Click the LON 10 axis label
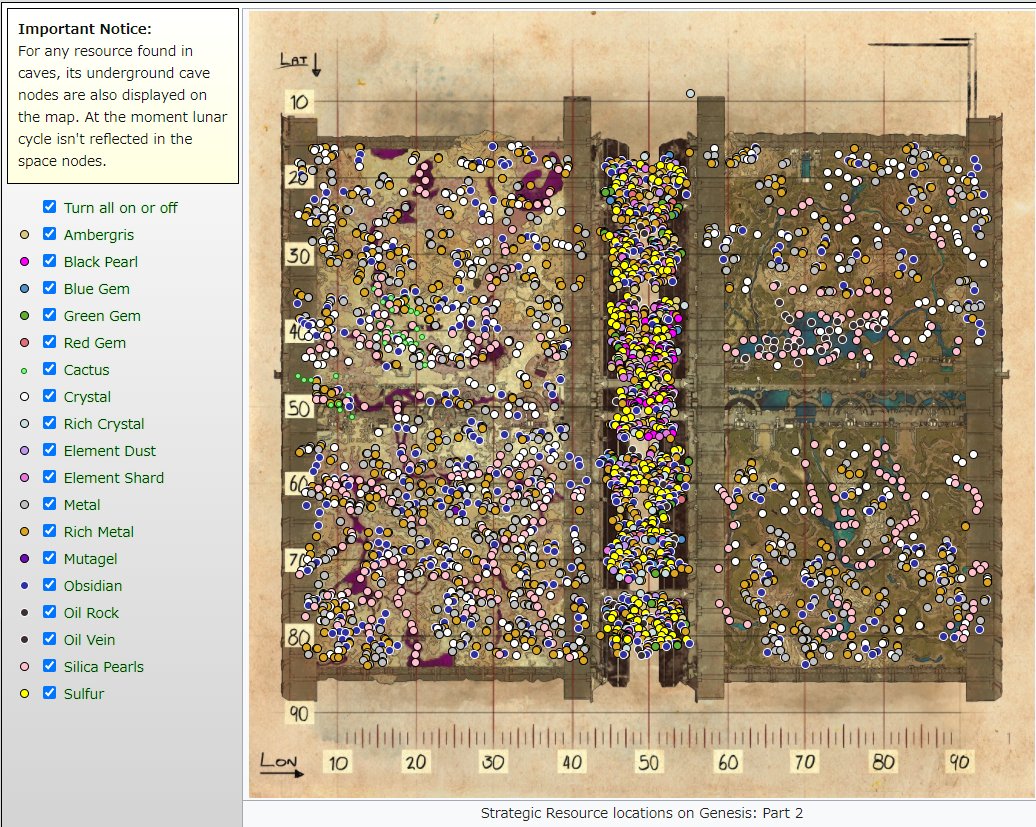The width and height of the screenshot is (1036, 827). pos(338,763)
